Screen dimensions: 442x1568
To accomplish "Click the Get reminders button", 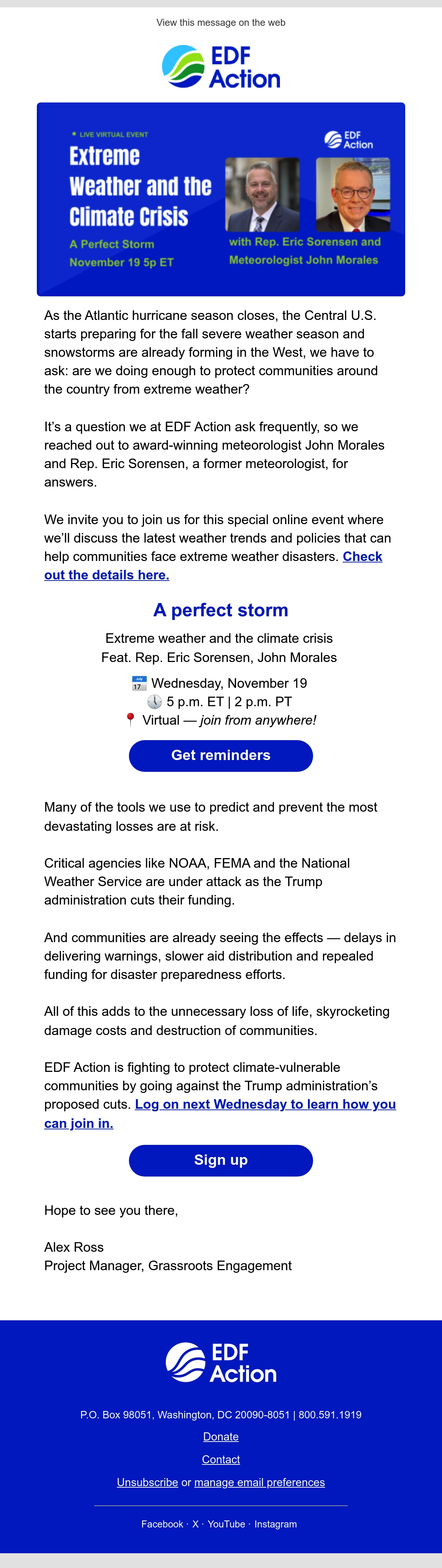I will tap(221, 755).
